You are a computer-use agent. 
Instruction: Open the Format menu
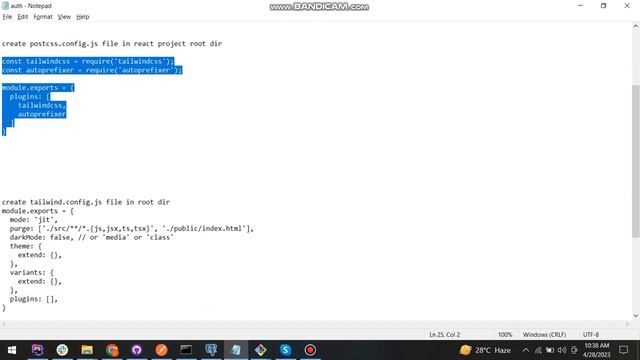(x=43, y=17)
